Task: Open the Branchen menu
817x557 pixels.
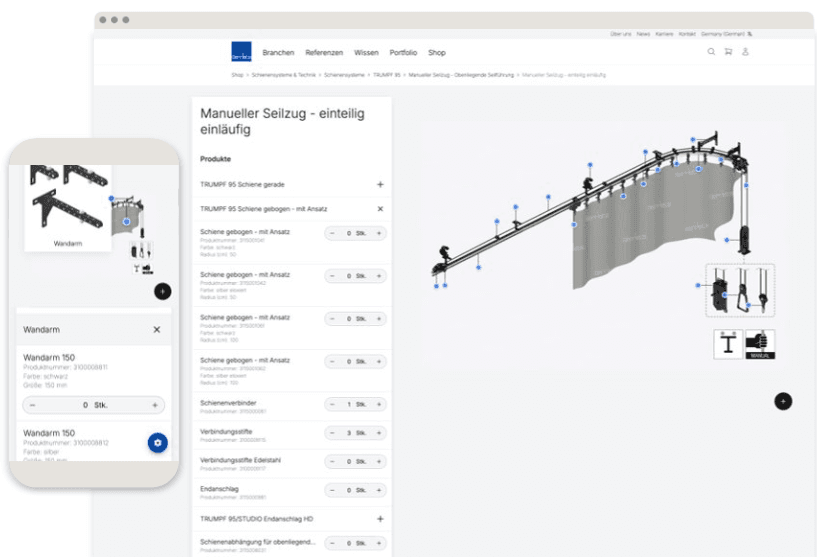Action: pos(278,52)
